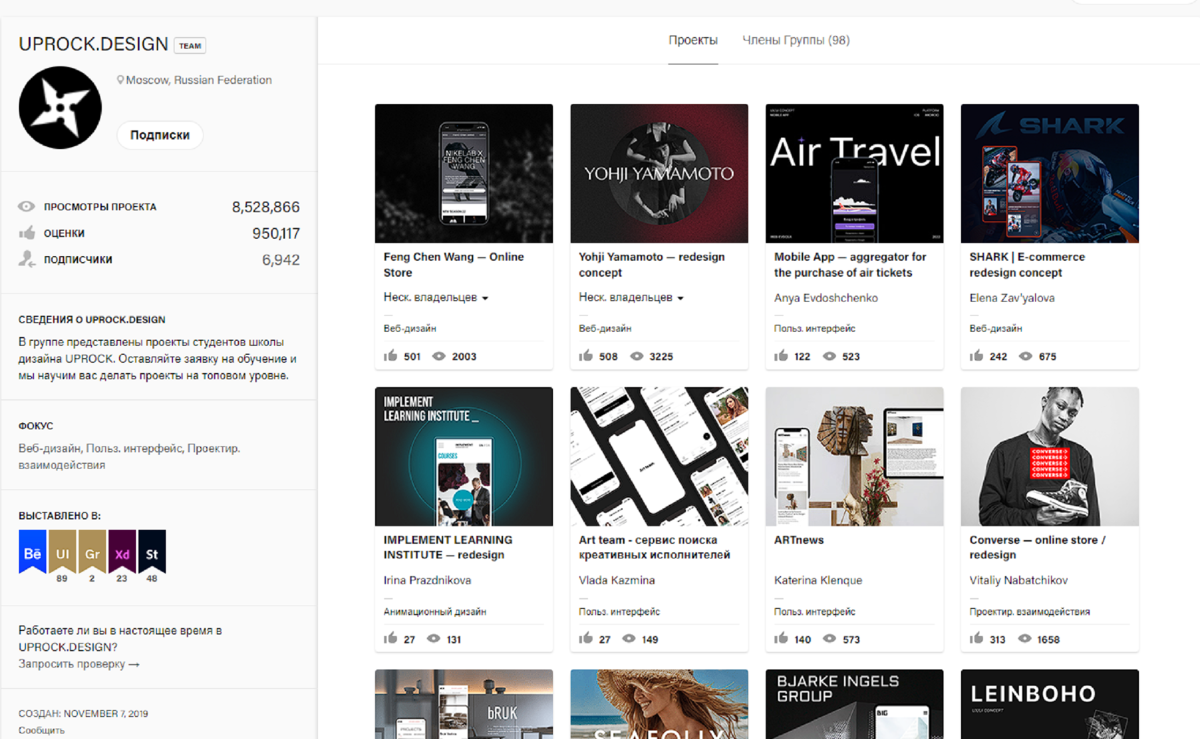This screenshot has width=1200, height=739.
Task: Like the Art team project thumbs-up
Action: pos(586,639)
